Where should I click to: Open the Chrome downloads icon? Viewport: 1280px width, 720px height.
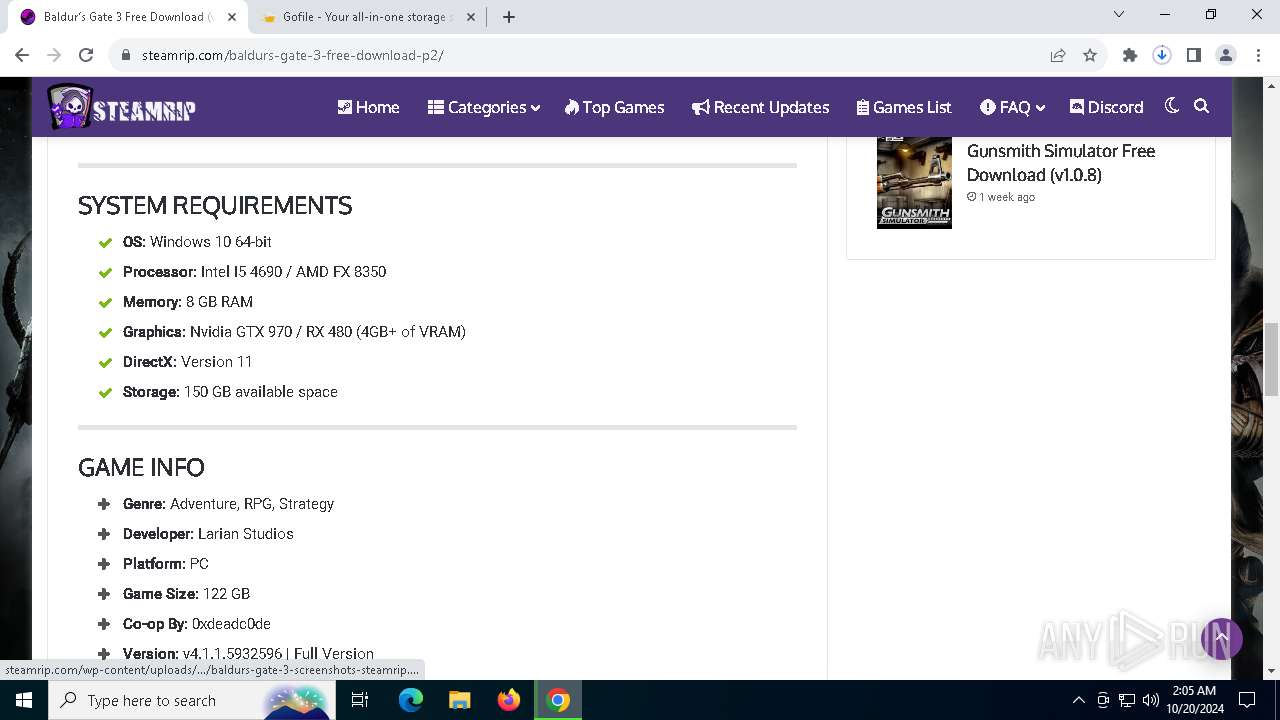click(1162, 55)
